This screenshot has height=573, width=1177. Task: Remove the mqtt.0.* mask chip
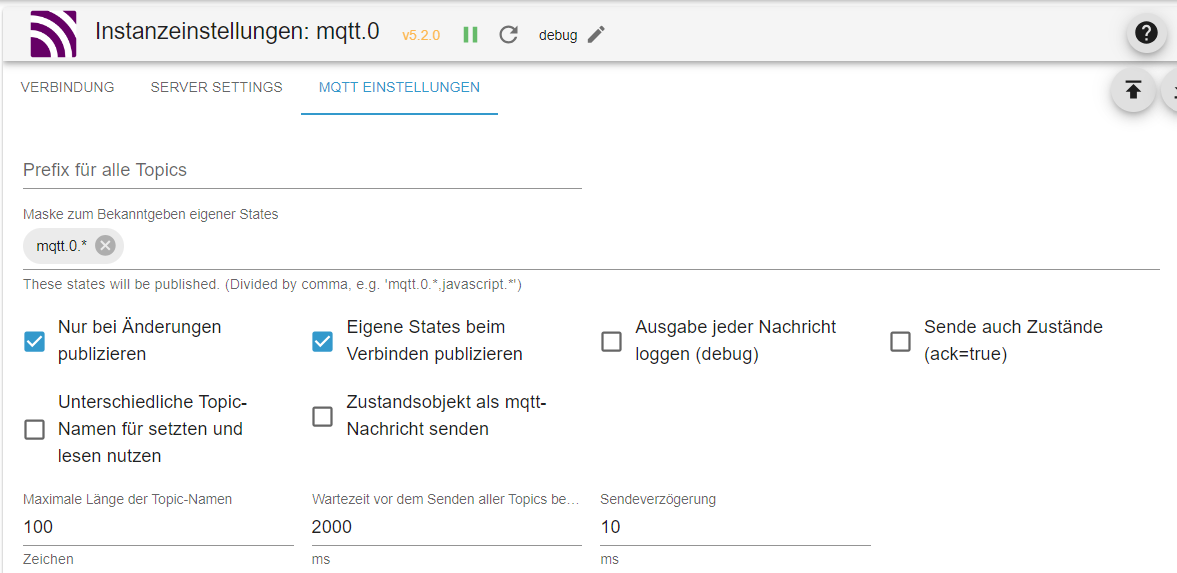(x=105, y=245)
